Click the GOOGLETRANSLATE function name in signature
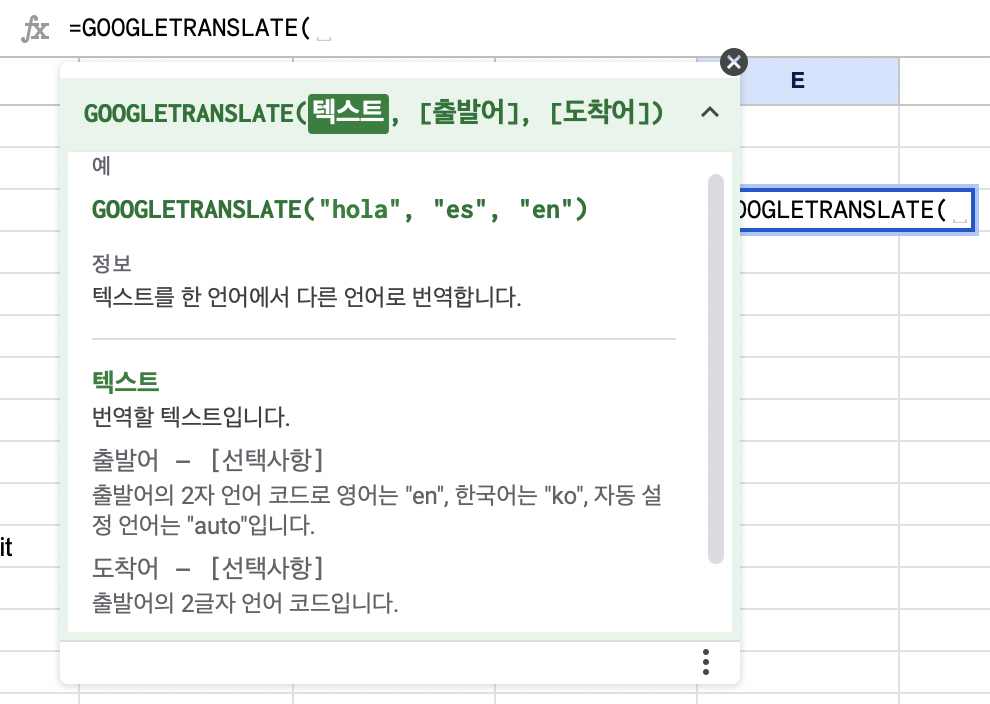This screenshot has width=990, height=704. point(189,114)
